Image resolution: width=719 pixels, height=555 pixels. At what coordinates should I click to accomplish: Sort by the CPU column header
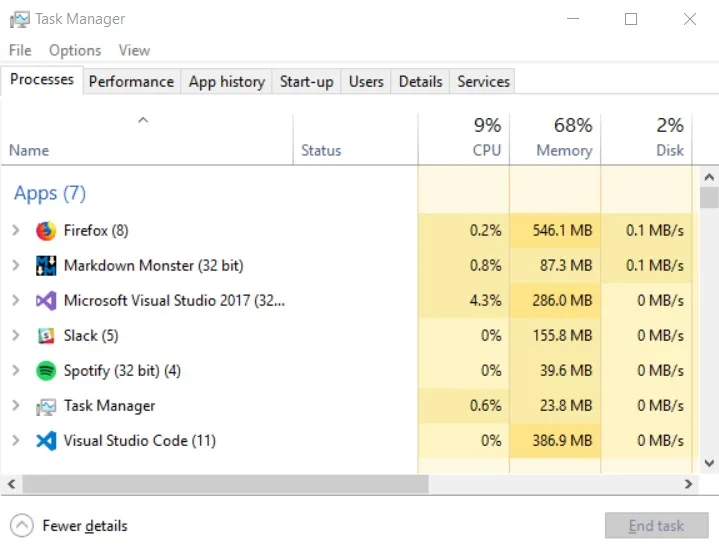point(464,139)
